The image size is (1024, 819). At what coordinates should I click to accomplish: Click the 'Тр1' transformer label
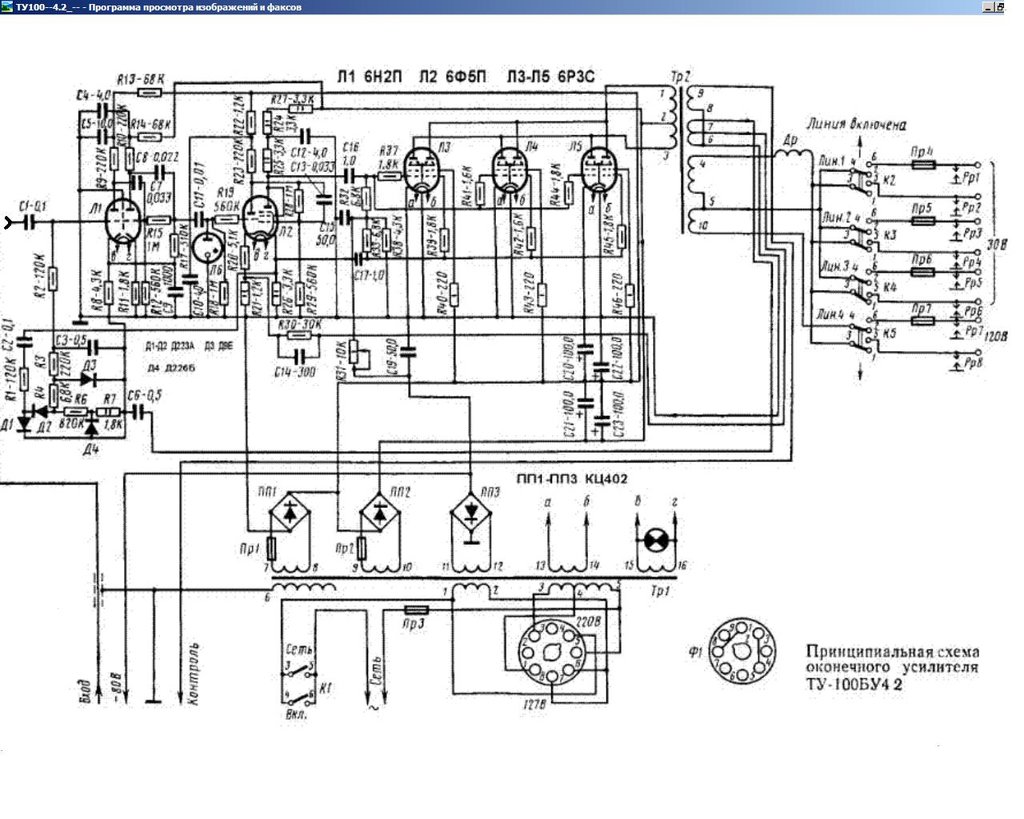[x=660, y=591]
